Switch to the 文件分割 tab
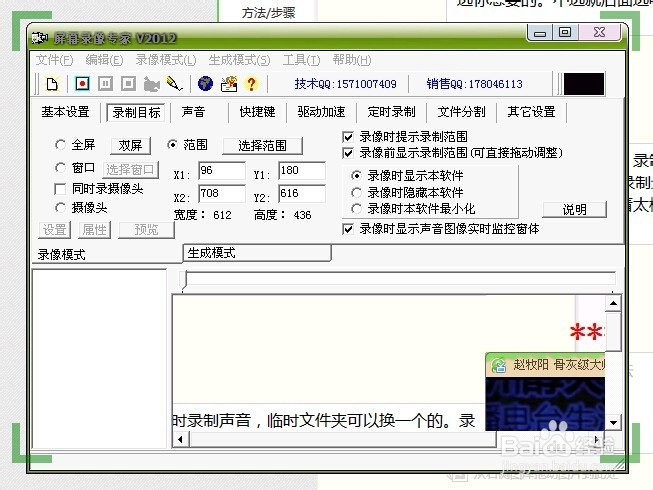 tap(461, 112)
